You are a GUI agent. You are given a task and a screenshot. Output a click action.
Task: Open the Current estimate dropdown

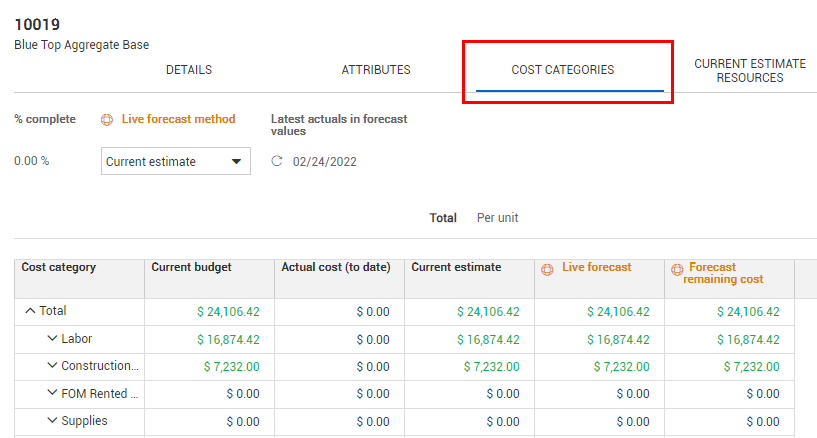pos(176,161)
